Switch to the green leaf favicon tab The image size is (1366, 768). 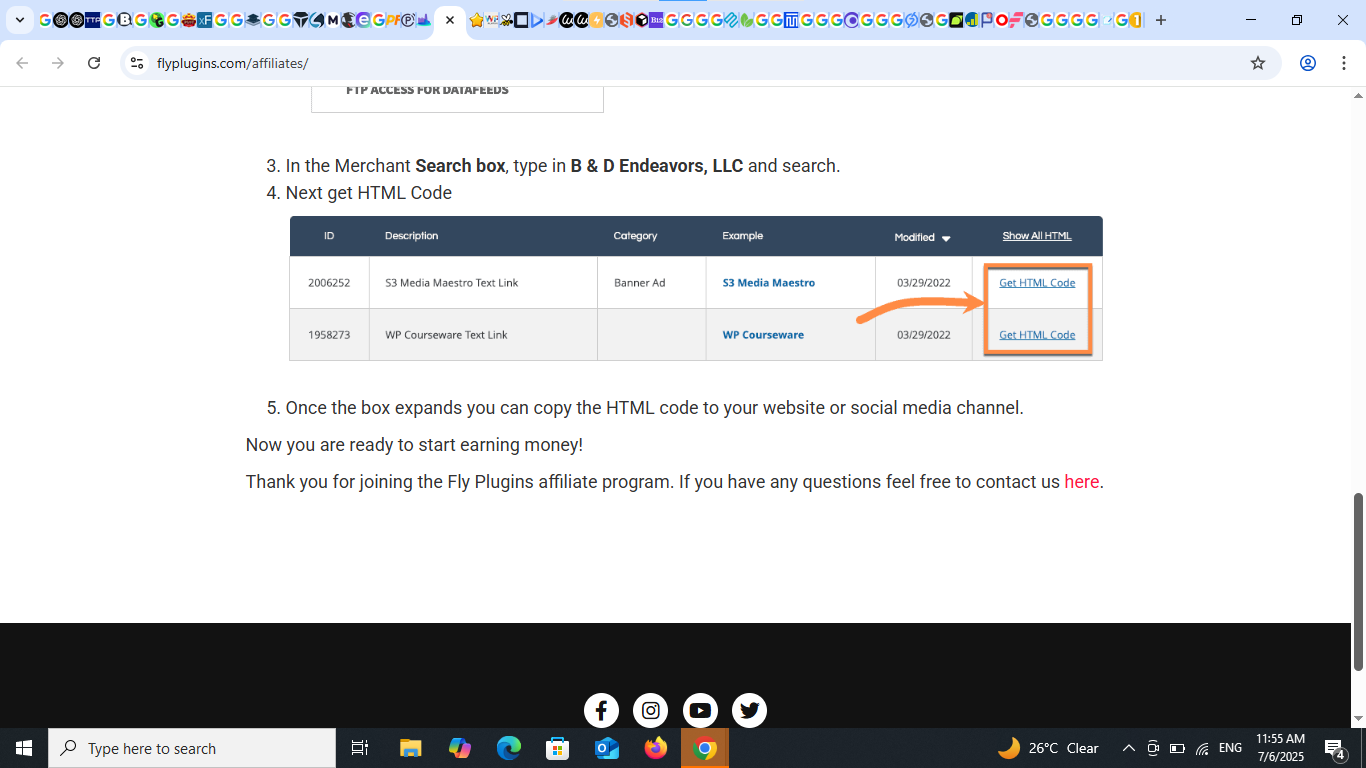[x=746, y=20]
